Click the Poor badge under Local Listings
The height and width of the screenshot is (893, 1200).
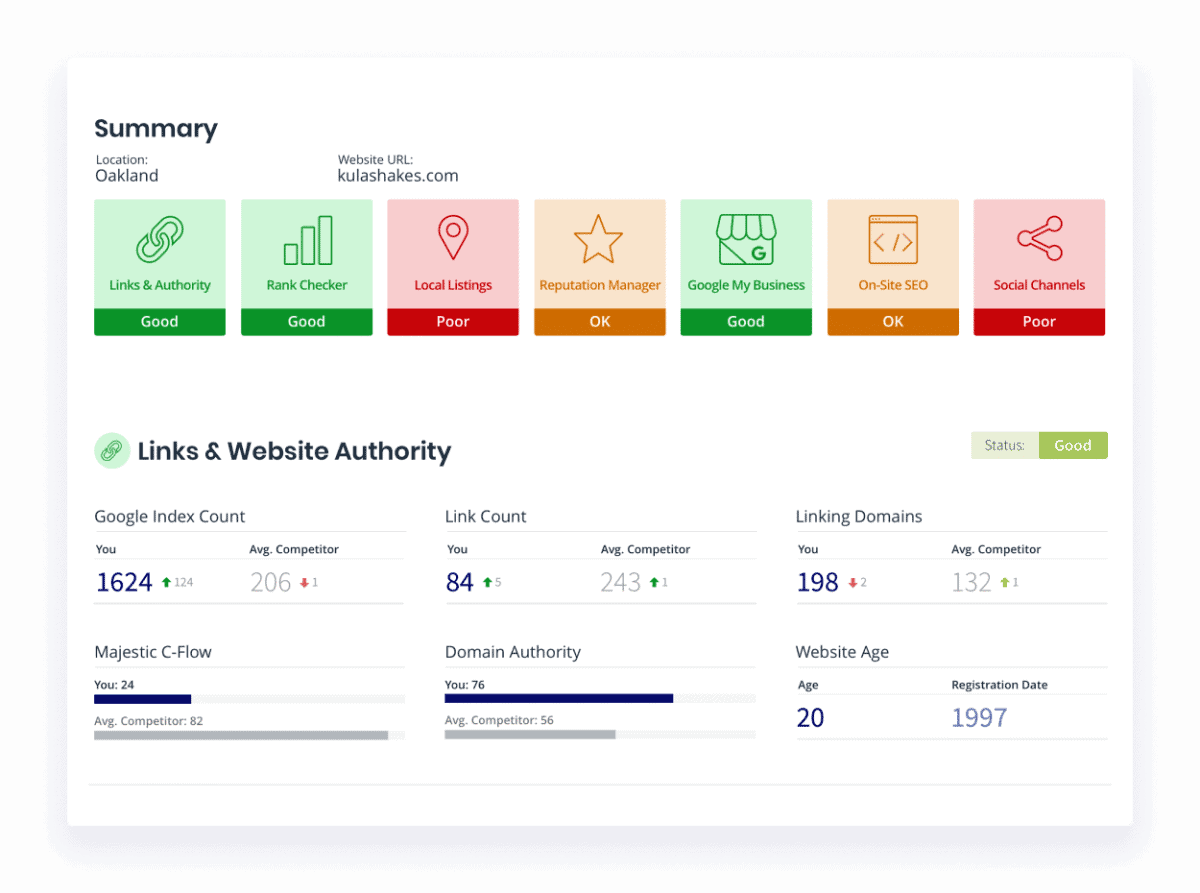click(x=453, y=322)
